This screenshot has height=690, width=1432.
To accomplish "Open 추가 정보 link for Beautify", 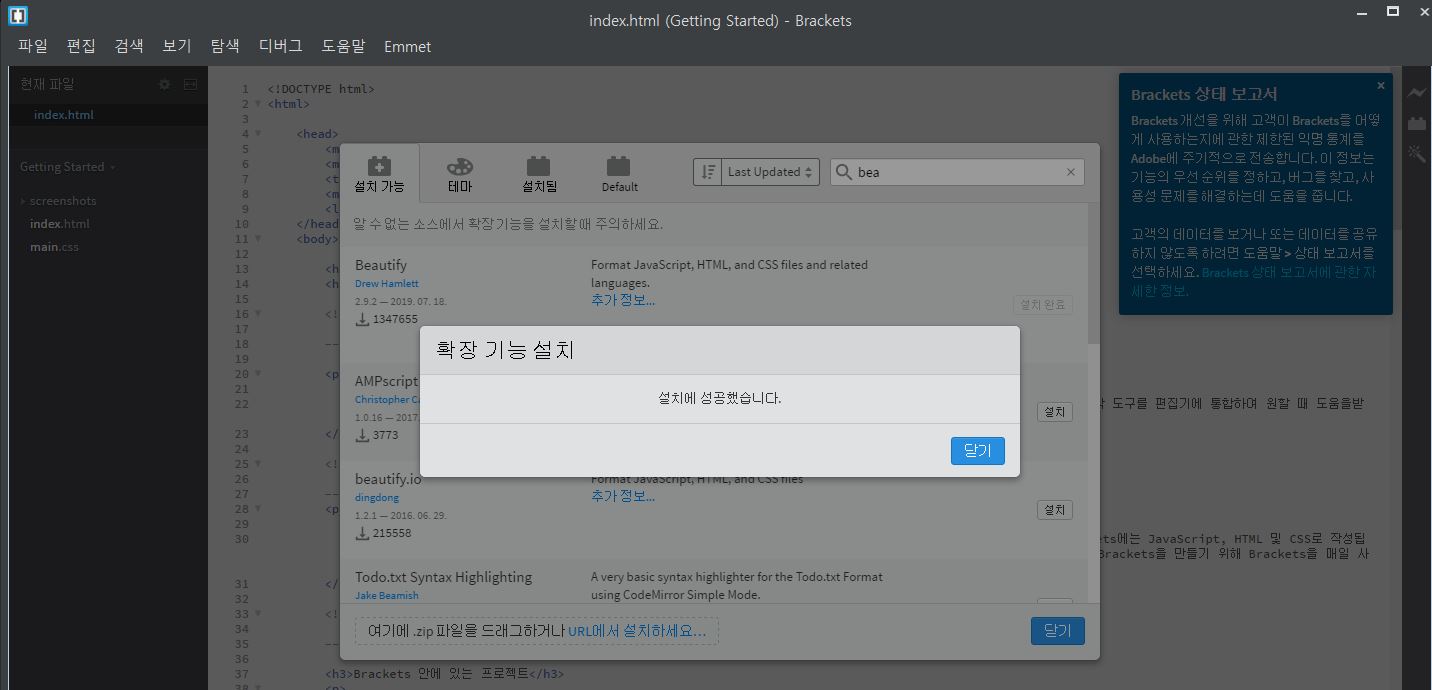I will click(623, 300).
